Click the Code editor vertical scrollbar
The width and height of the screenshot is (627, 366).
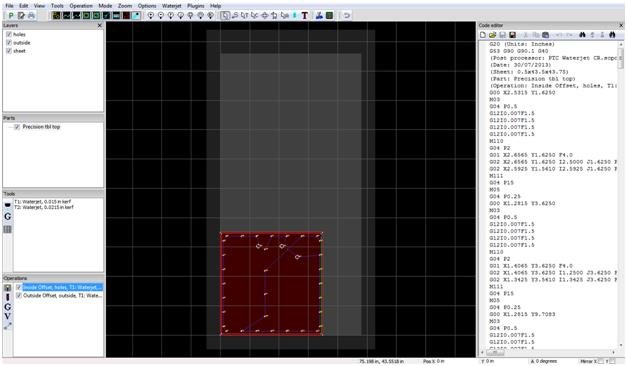[x=621, y=195]
